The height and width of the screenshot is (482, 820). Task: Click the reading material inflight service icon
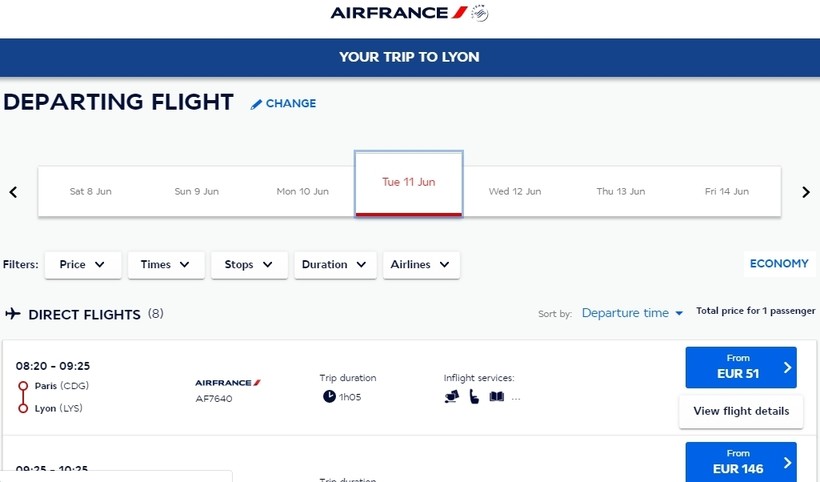[x=496, y=397]
